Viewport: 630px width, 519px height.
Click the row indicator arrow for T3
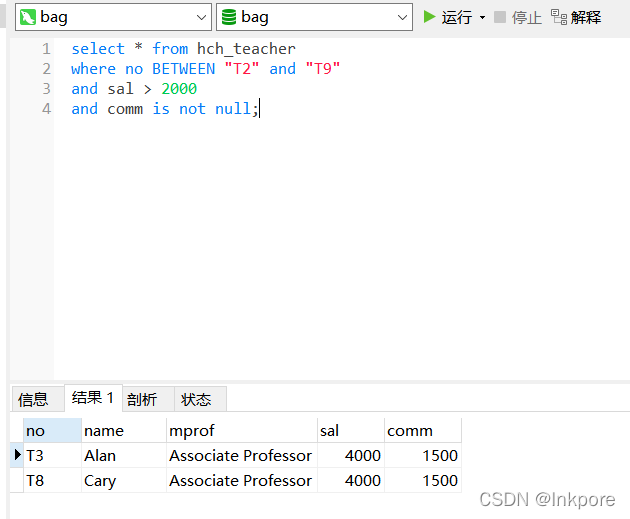tap(17, 455)
